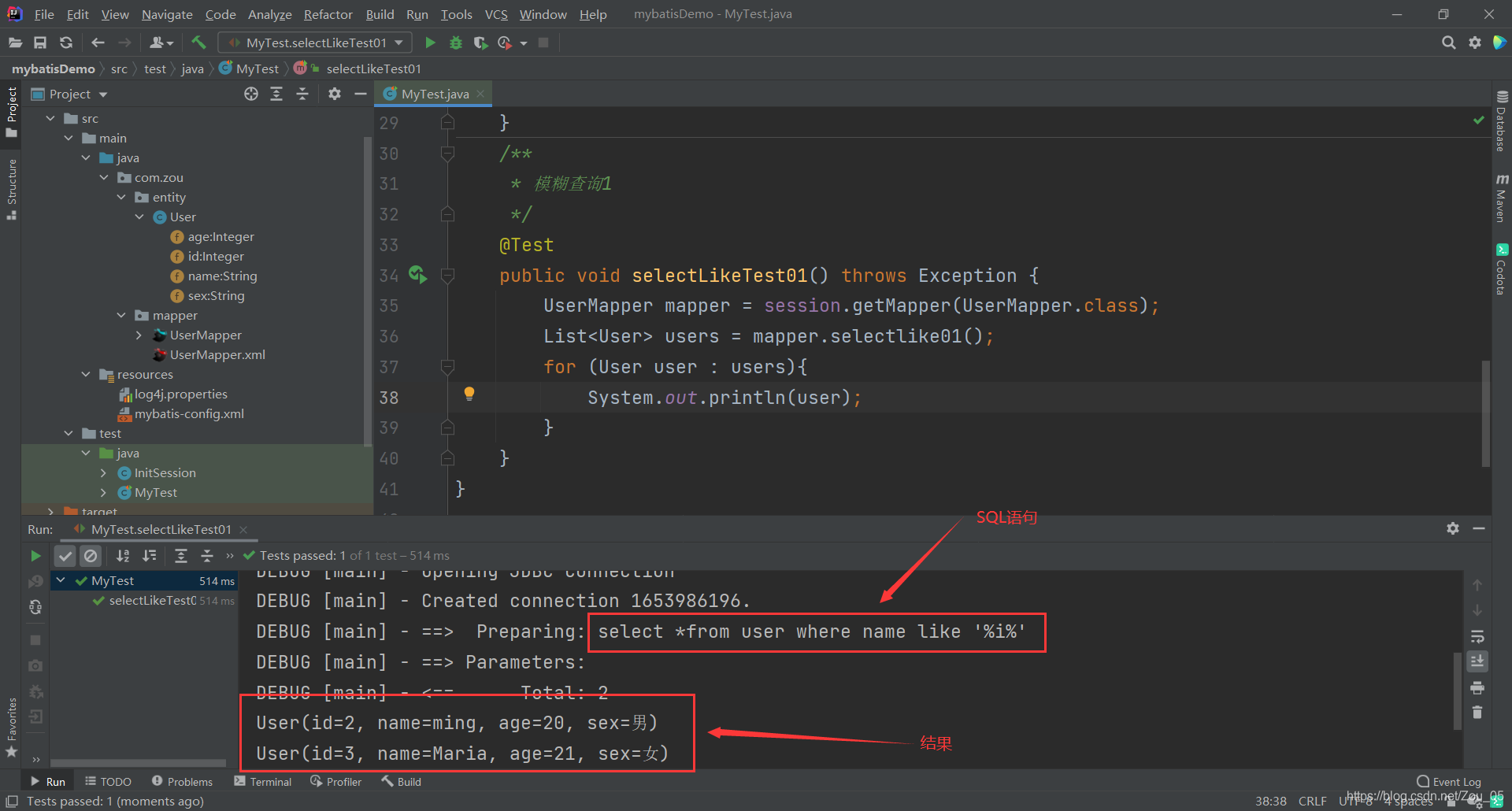Click mybatisDemo breadcrumb in navigation bar
This screenshot has width=1512, height=811.
pyautogui.click(x=53, y=69)
